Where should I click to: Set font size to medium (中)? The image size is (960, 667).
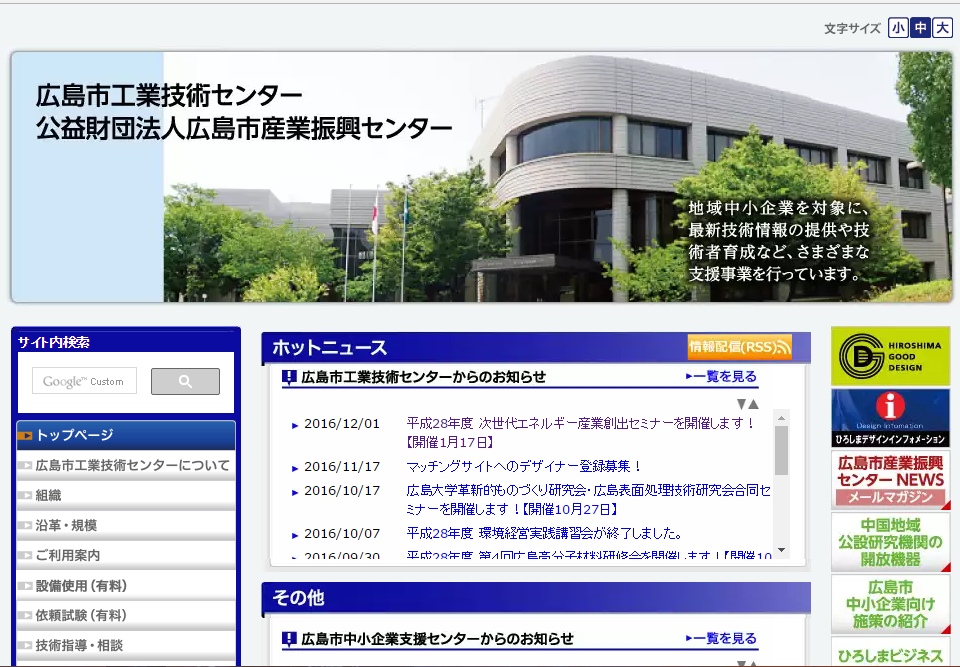pos(920,28)
